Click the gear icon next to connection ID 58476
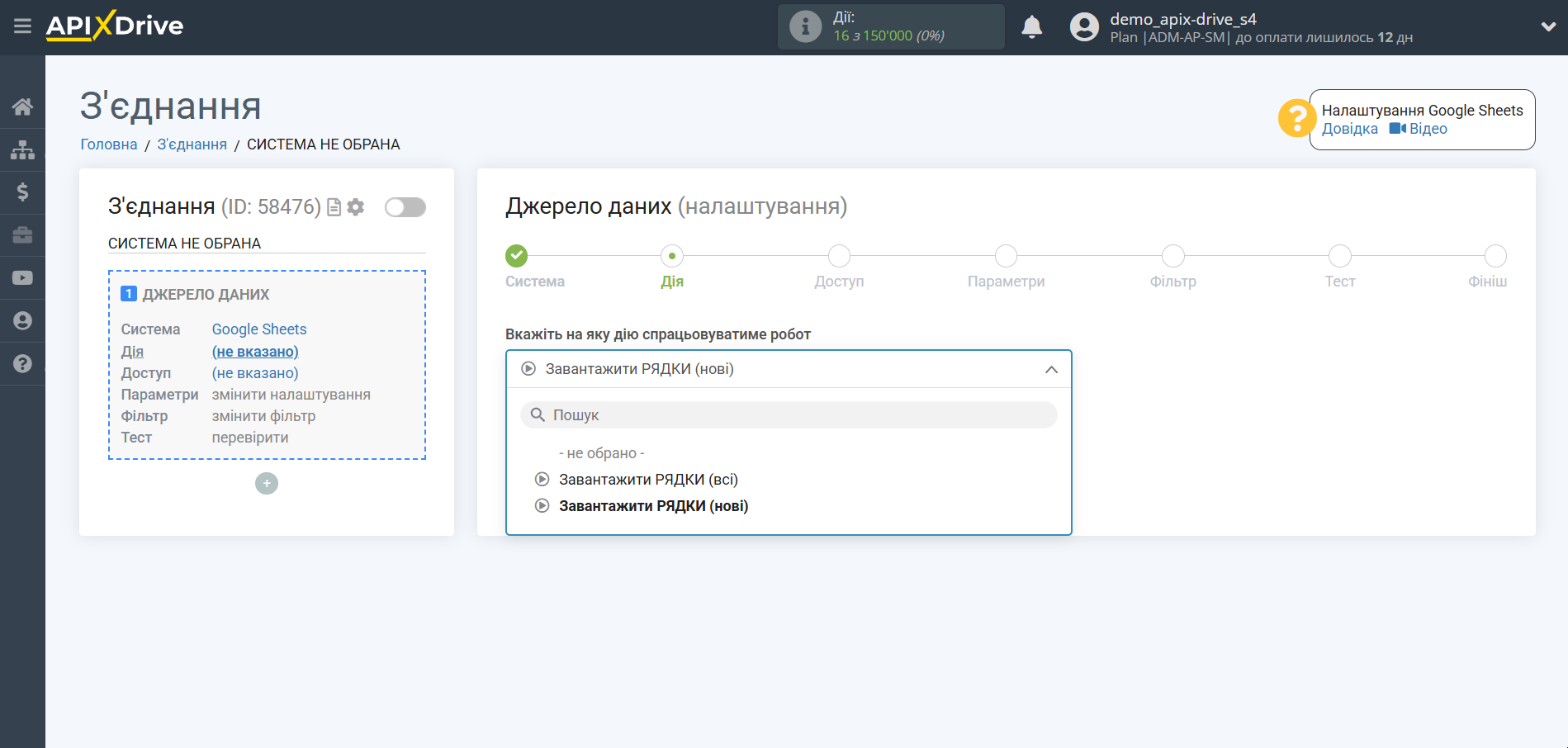The width and height of the screenshot is (1568, 748). pyautogui.click(x=355, y=207)
